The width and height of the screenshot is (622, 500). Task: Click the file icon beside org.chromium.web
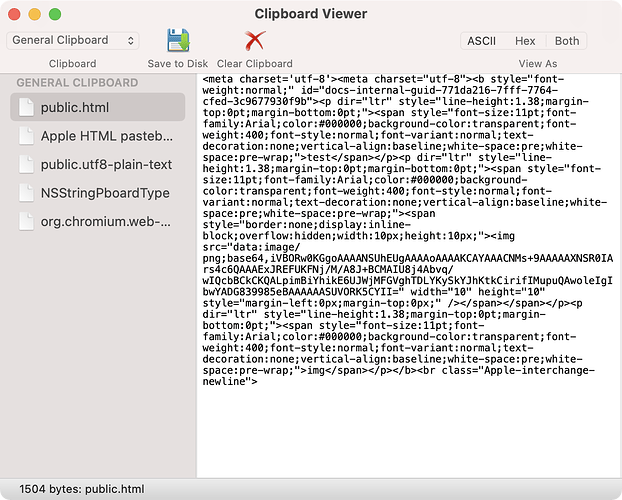26,221
